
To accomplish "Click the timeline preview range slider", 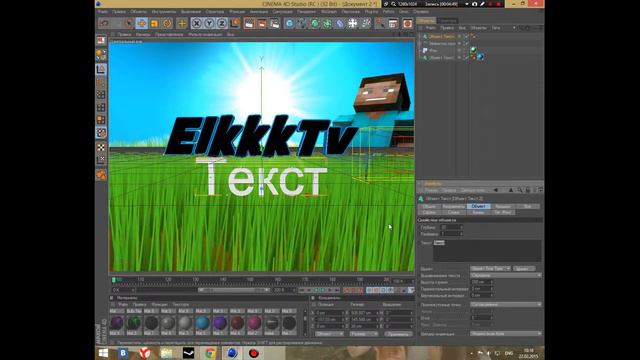I will [x=233, y=290].
